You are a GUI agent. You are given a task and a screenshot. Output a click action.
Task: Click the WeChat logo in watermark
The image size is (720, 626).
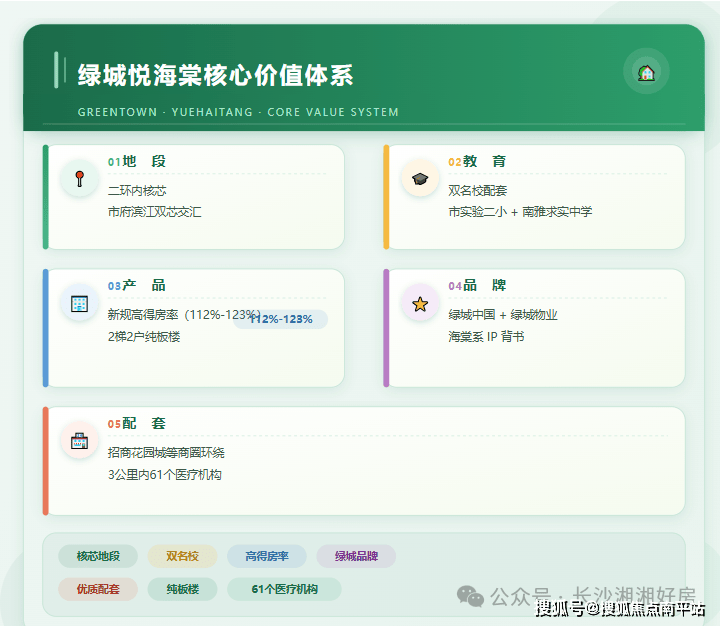[x=470, y=595]
